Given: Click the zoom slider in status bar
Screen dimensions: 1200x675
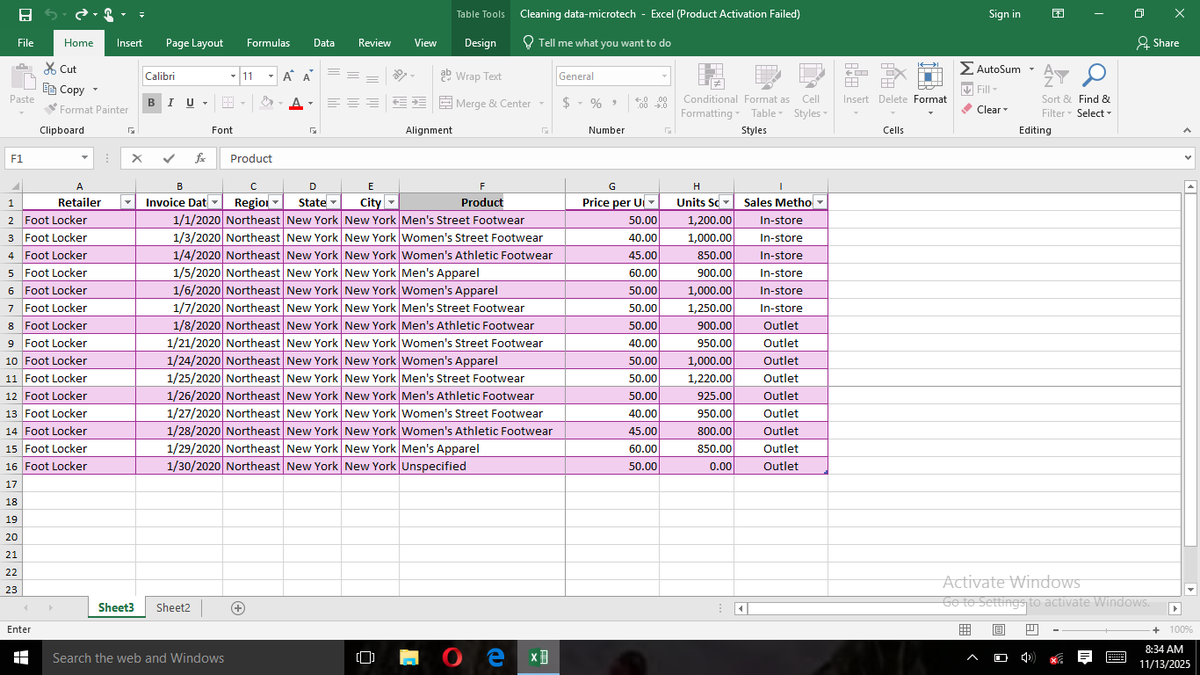Looking at the screenshot, I should pos(1107,629).
